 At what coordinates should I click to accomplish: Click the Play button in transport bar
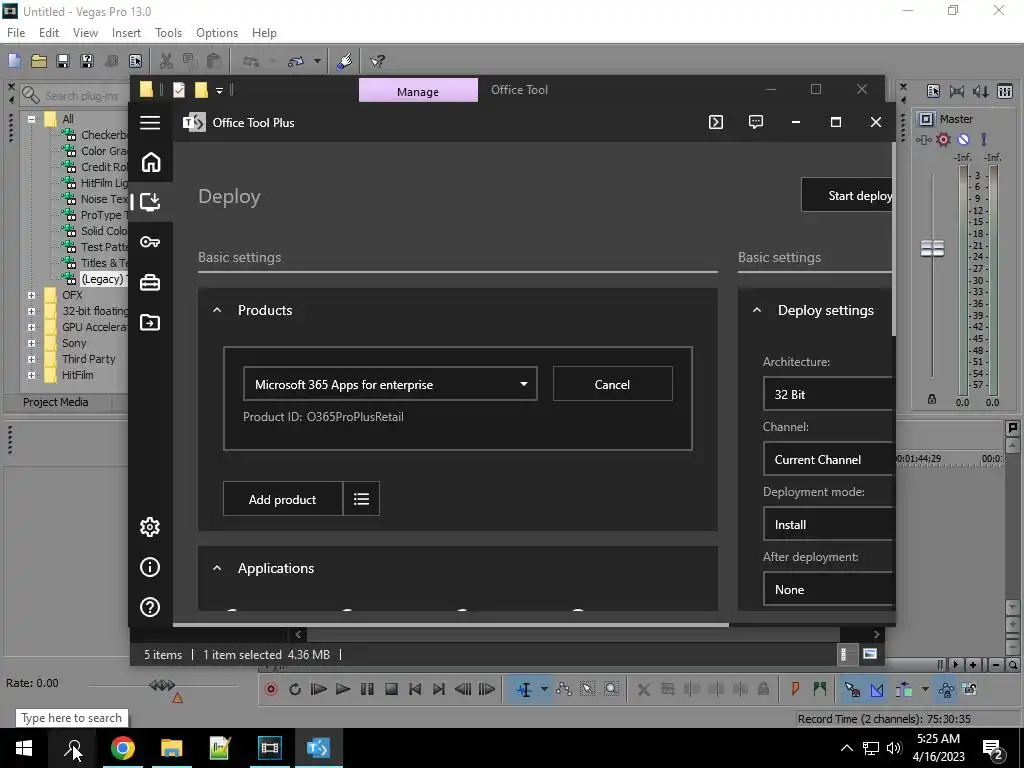pyautogui.click(x=343, y=690)
